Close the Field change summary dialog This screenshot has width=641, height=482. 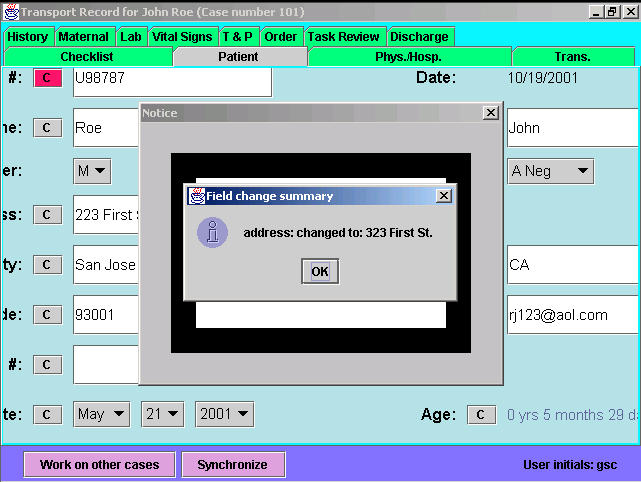click(x=444, y=196)
